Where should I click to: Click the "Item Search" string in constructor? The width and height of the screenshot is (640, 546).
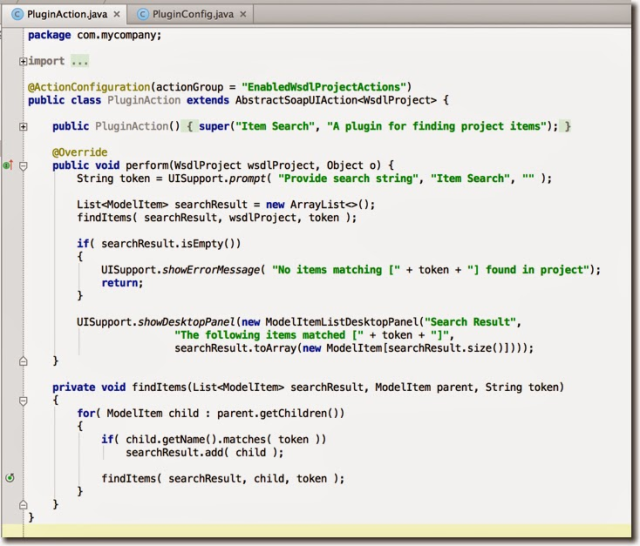pyautogui.click(x=275, y=126)
